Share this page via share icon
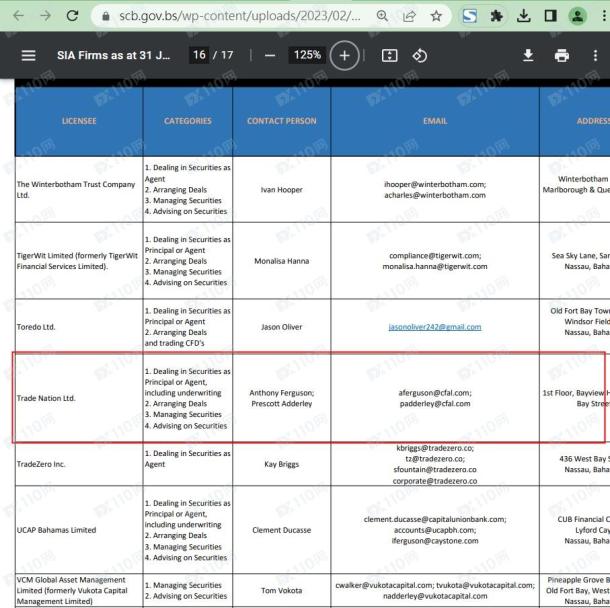Viewport: 610px width, 608px height. click(x=409, y=16)
